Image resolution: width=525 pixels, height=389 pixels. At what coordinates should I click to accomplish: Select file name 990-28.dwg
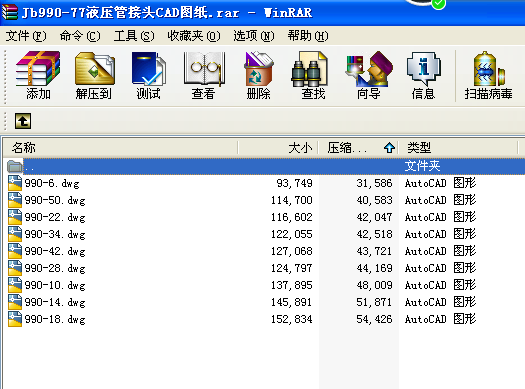[55, 268]
